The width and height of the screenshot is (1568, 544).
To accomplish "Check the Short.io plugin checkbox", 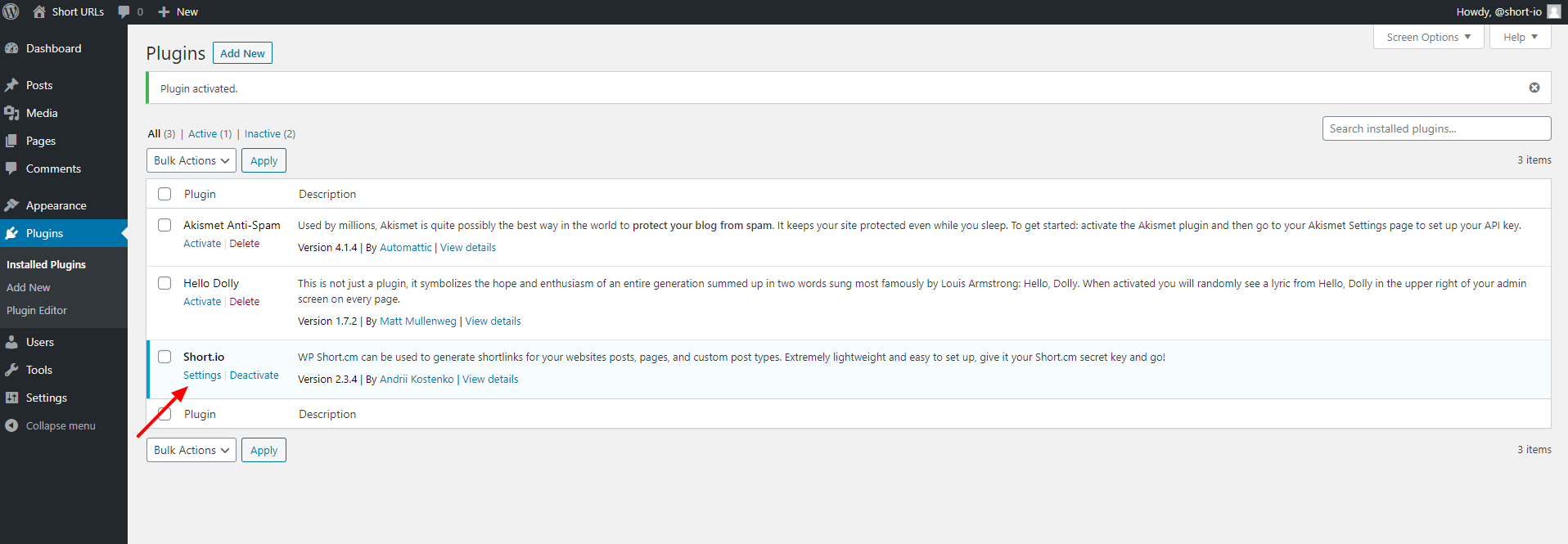I will click(164, 357).
